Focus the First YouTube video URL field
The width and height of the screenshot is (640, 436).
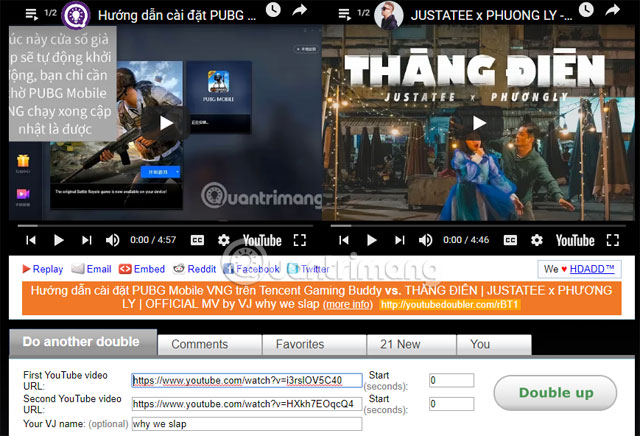coord(247,380)
